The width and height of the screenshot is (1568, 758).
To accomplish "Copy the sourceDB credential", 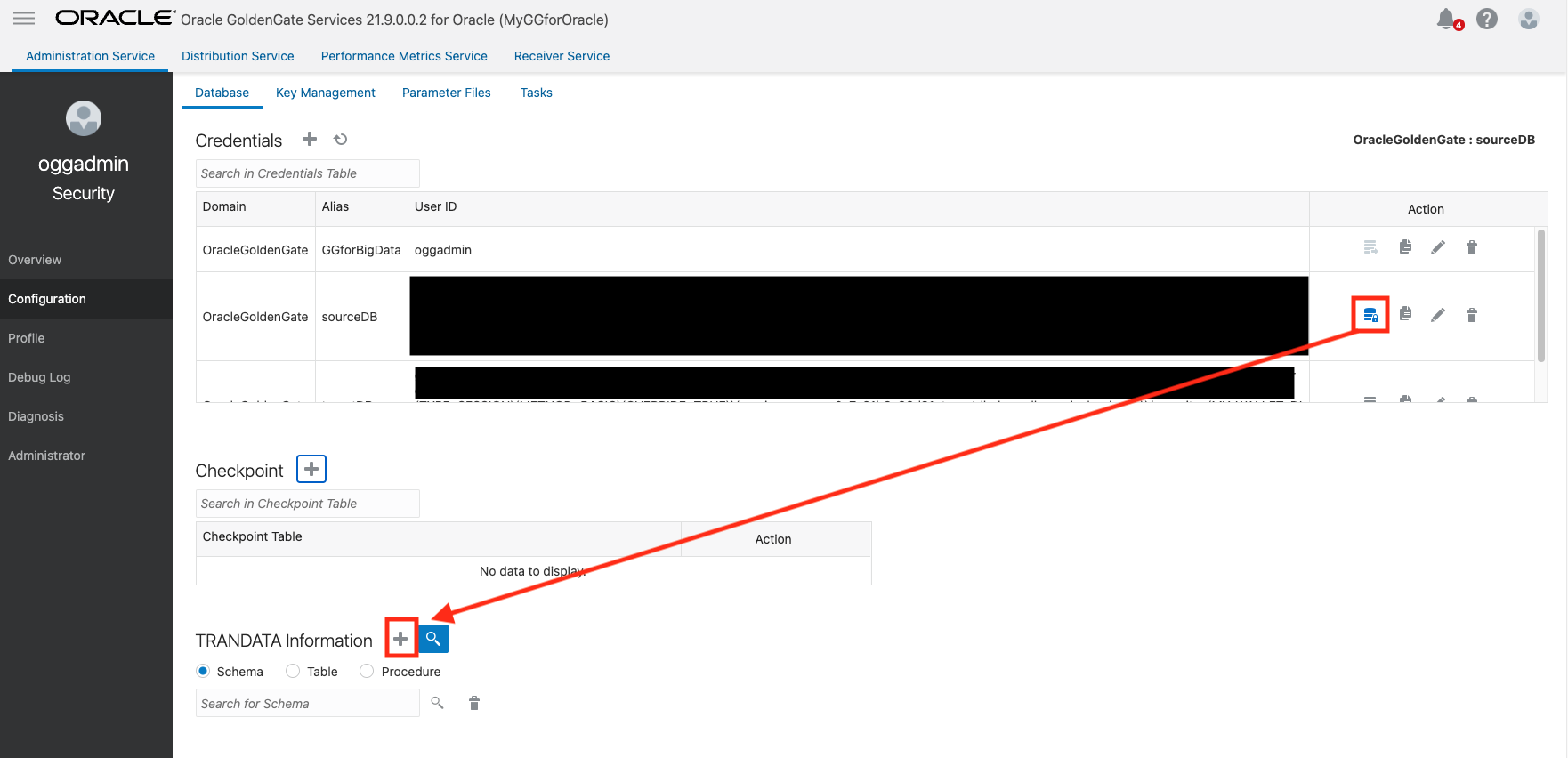I will click(1405, 314).
